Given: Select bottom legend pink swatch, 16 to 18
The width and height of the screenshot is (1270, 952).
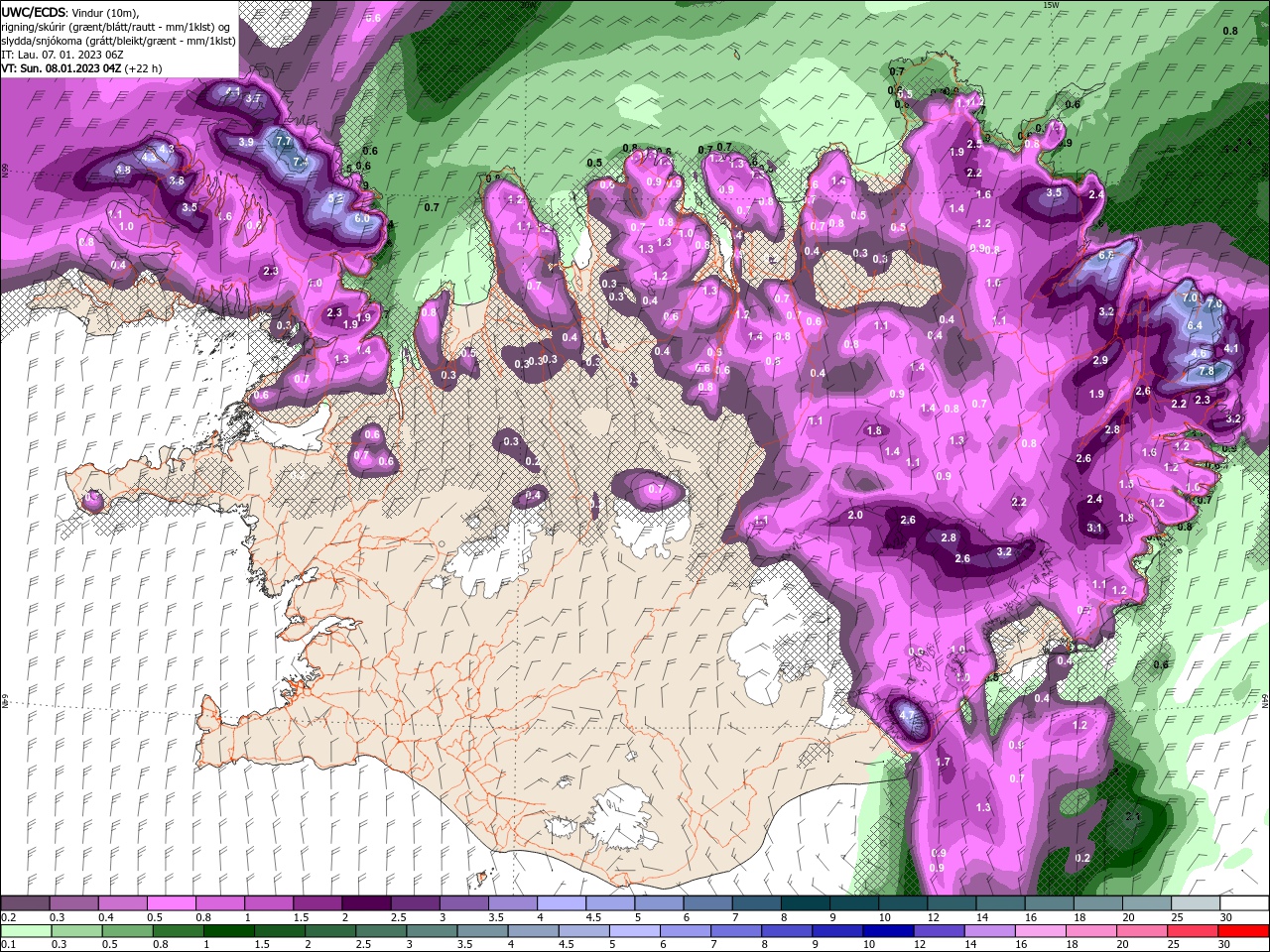Looking at the screenshot, I should click(1043, 930).
